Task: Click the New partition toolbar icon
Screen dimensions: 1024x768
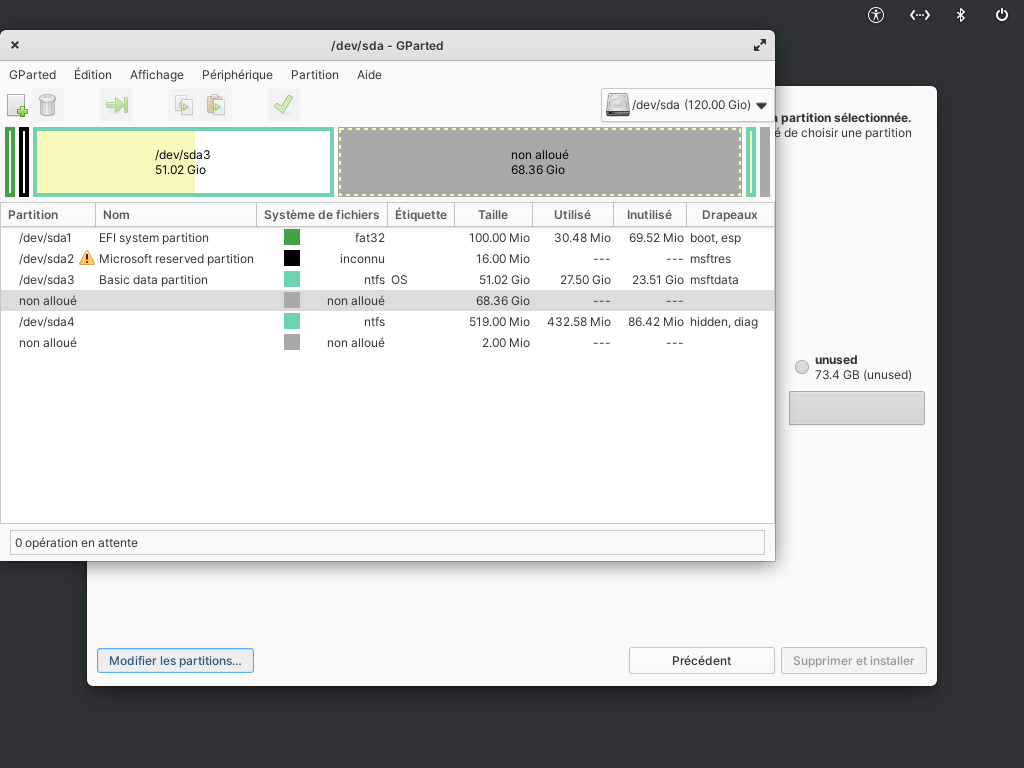Action: [x=17, y=105]
